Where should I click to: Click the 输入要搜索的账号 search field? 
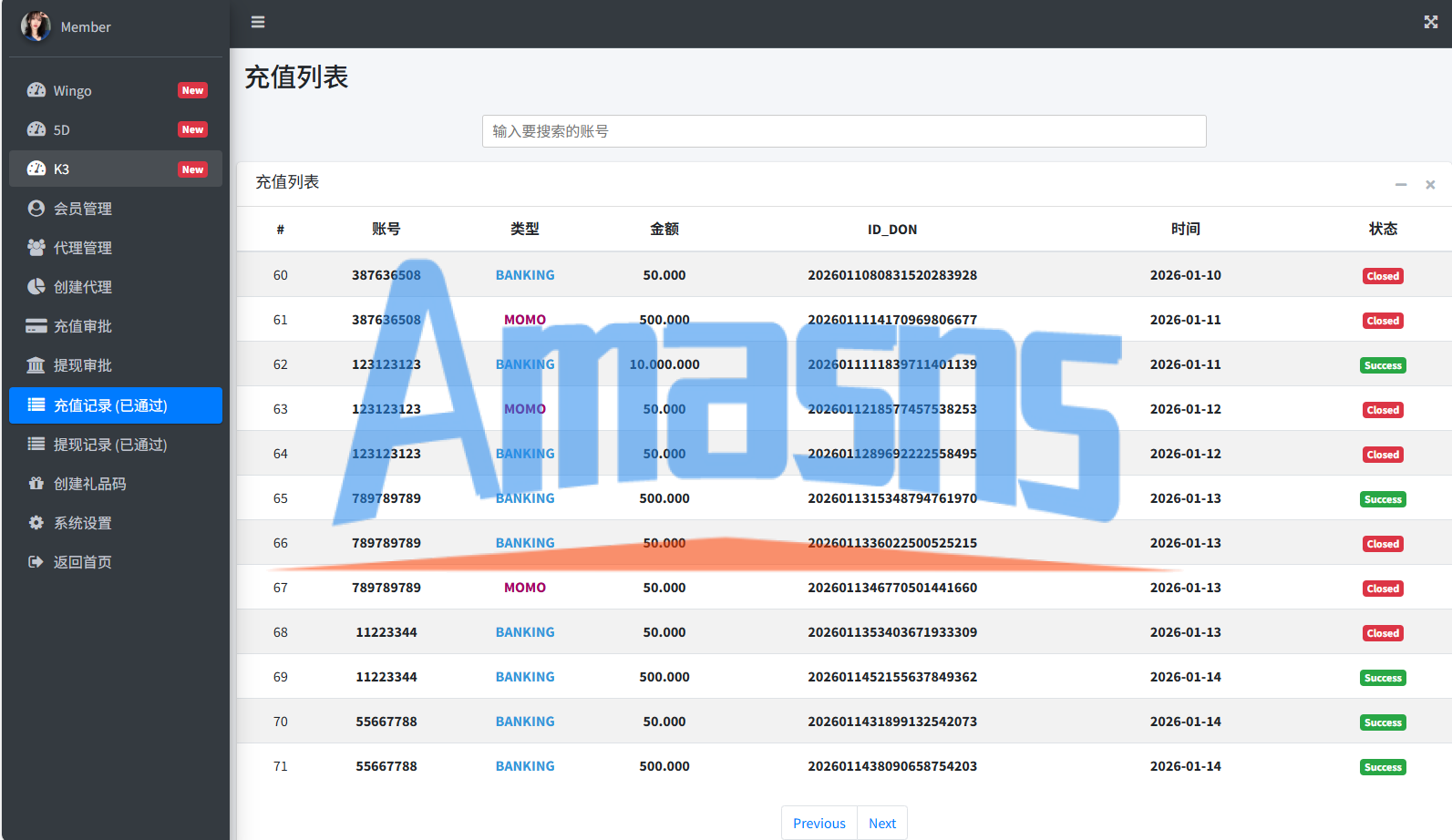point(844,131)
